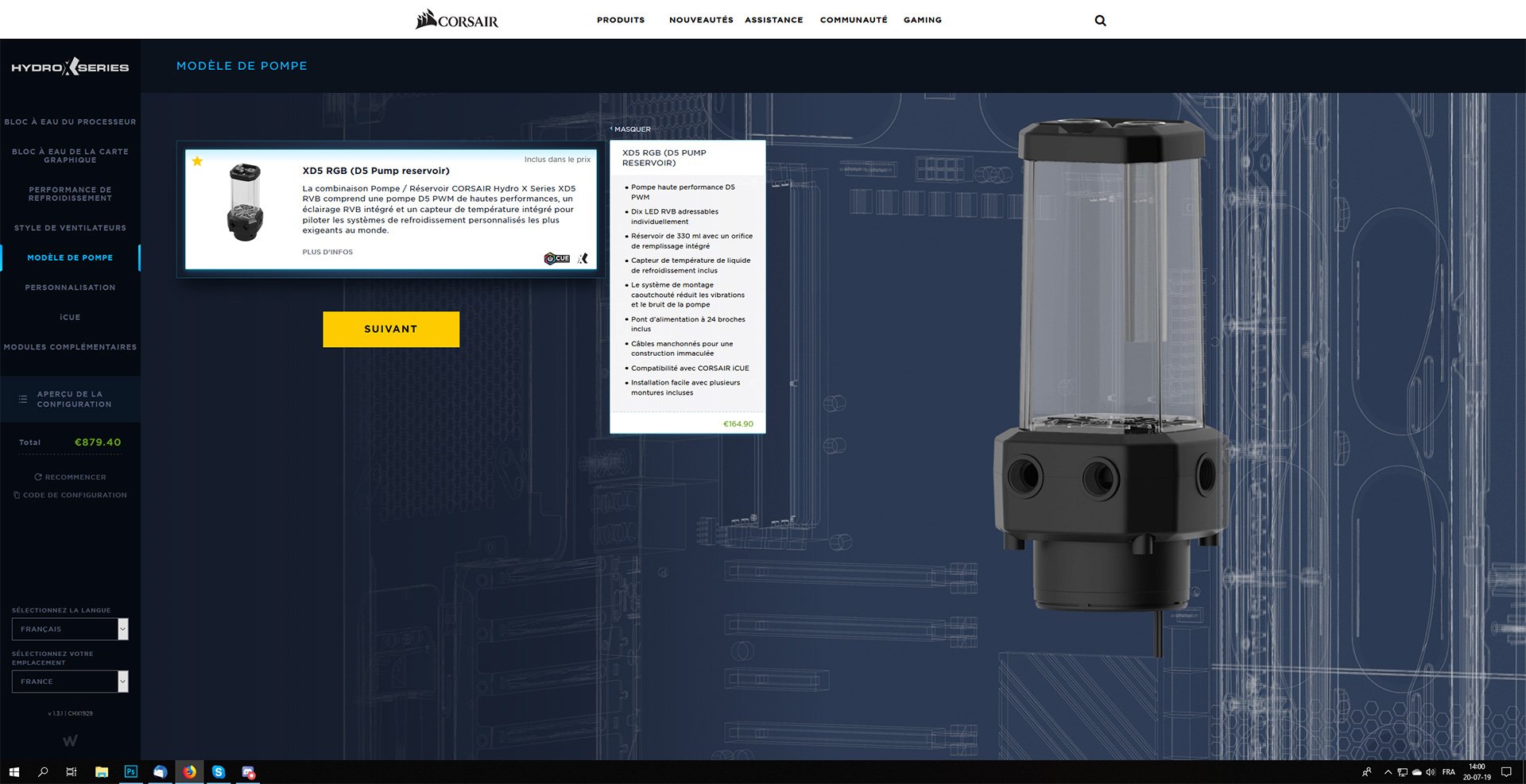1526x784 pixels.
Task: Open the Produits menu
Action: click(x=621, y=20)
